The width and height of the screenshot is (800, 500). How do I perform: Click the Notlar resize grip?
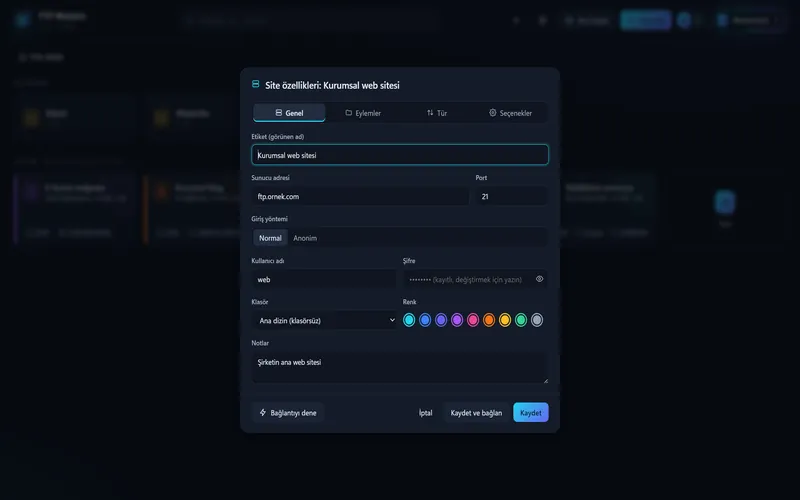pyautogui.click(x=545, y=380)
